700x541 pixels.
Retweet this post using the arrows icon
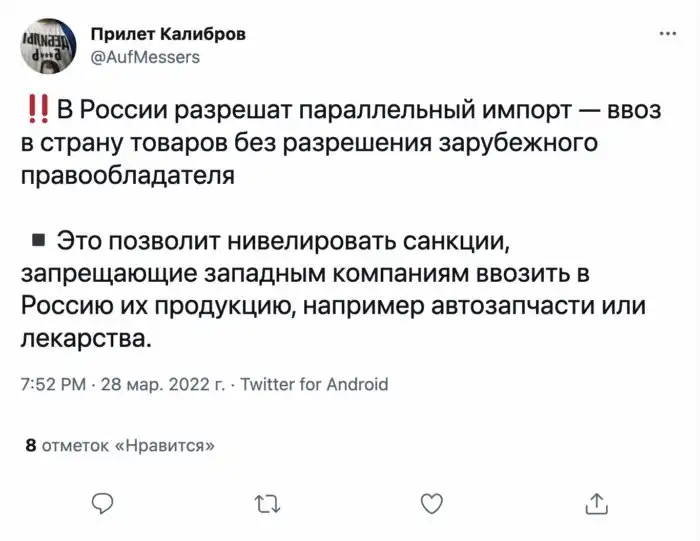pyautogui.click(x=266, y=503)
